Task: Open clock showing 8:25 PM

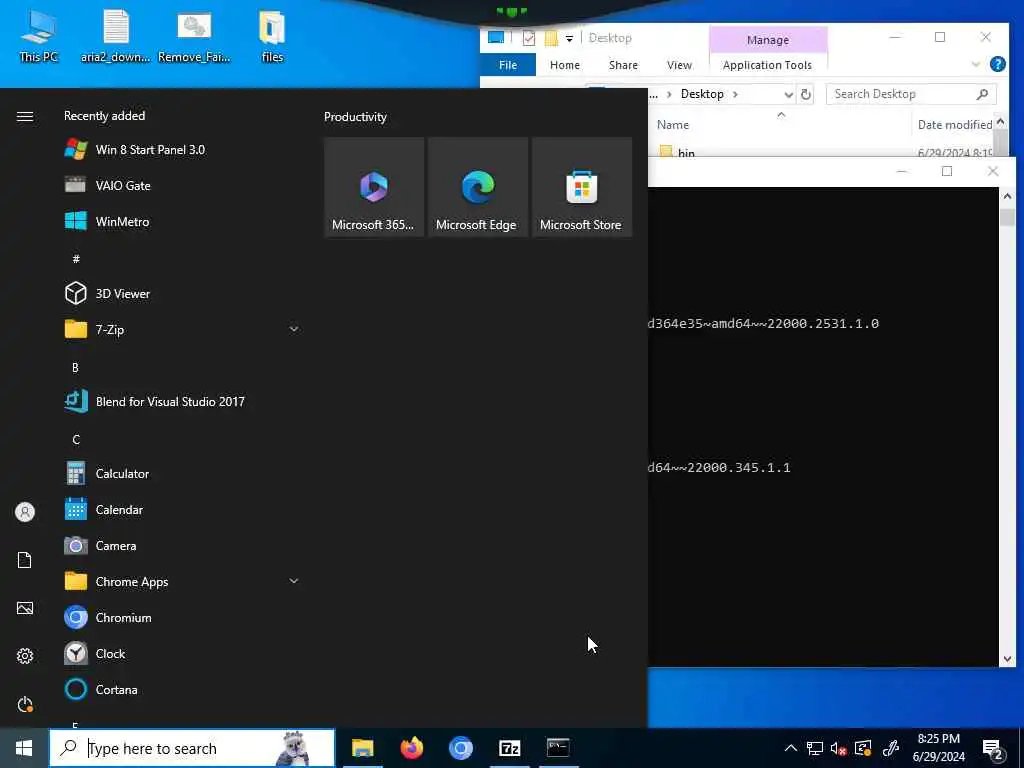Action: coord(938,748)
